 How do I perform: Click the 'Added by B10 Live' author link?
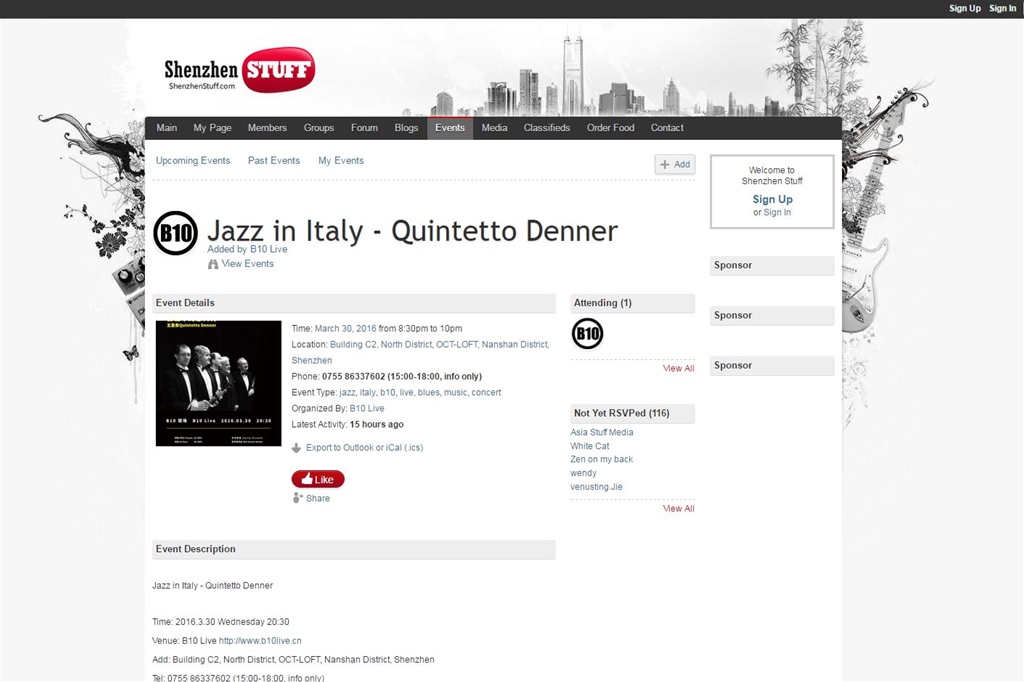(268, 249)
